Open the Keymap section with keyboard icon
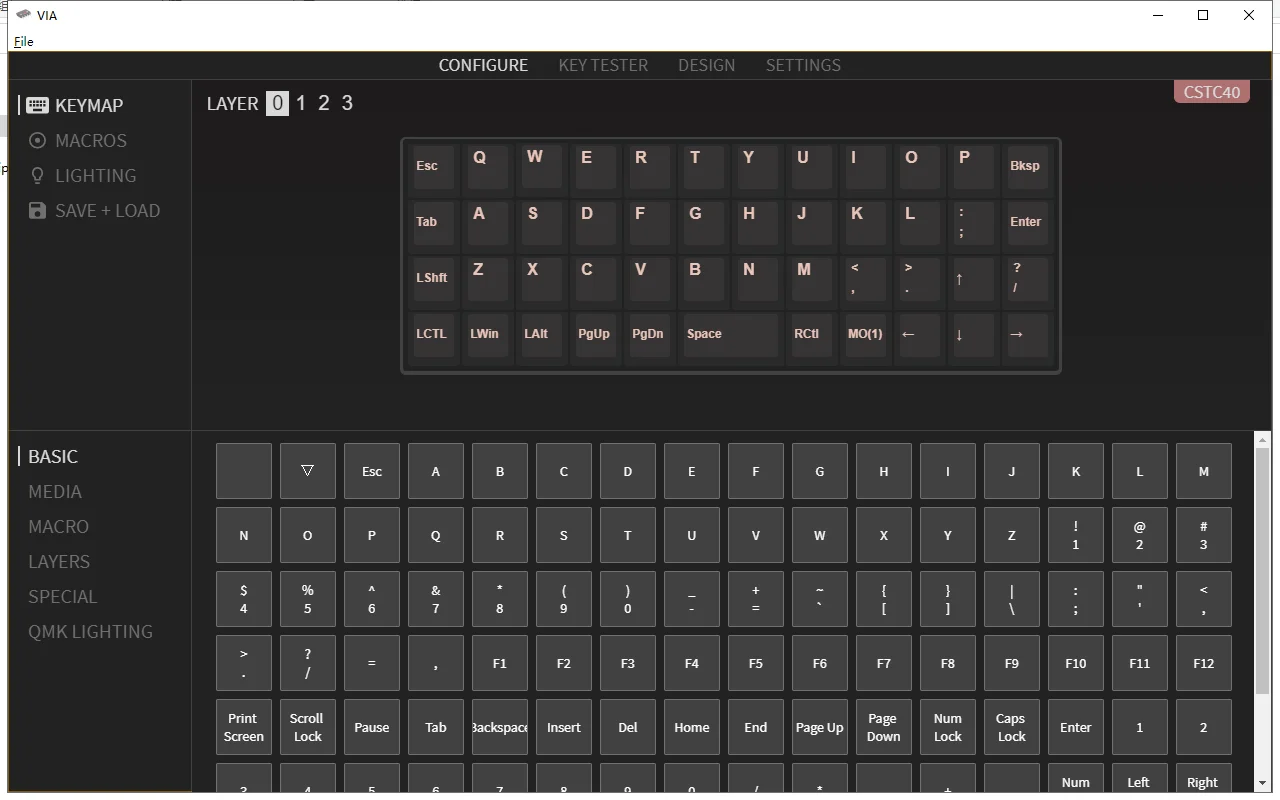Image resolution: width=1280 pixels, height=800 pixels. (x=76, y=106)
